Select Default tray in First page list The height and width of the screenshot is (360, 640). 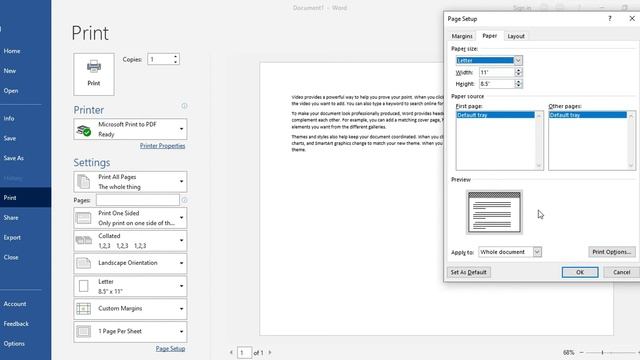tap(495, 115)
